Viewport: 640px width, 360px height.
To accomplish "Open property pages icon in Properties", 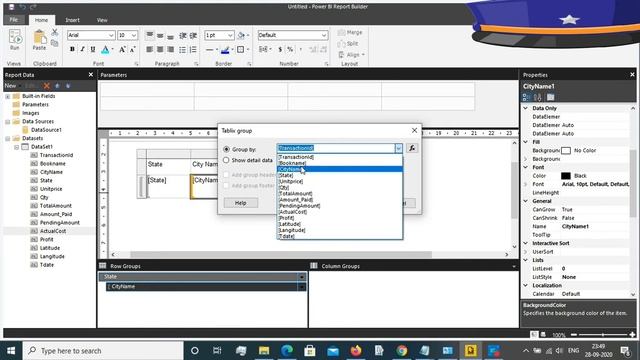I will point(551,97).
